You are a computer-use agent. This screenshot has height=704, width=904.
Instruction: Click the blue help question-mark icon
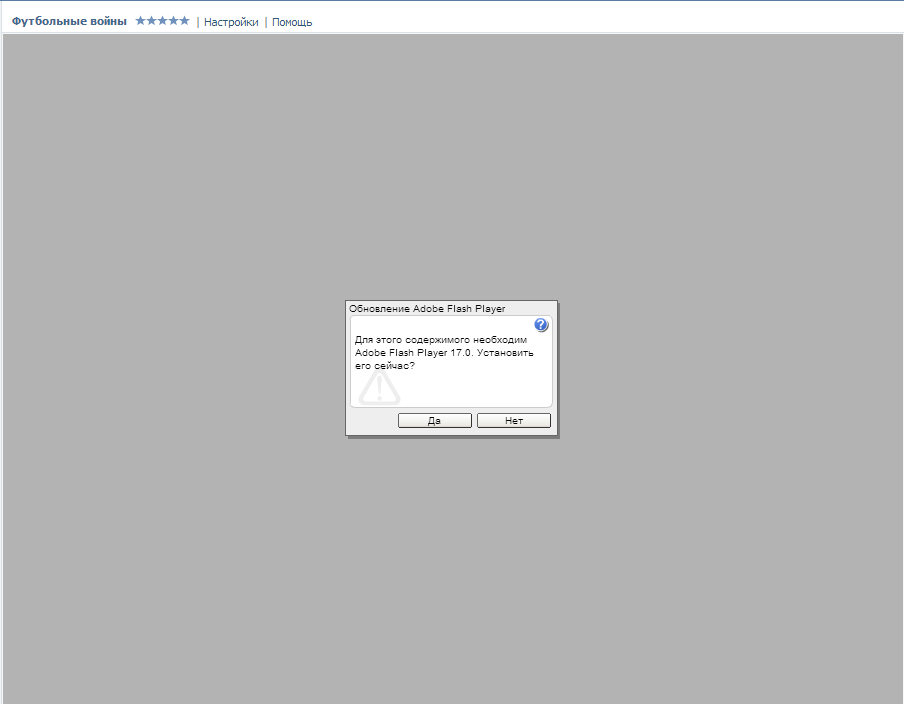[541, 325]
